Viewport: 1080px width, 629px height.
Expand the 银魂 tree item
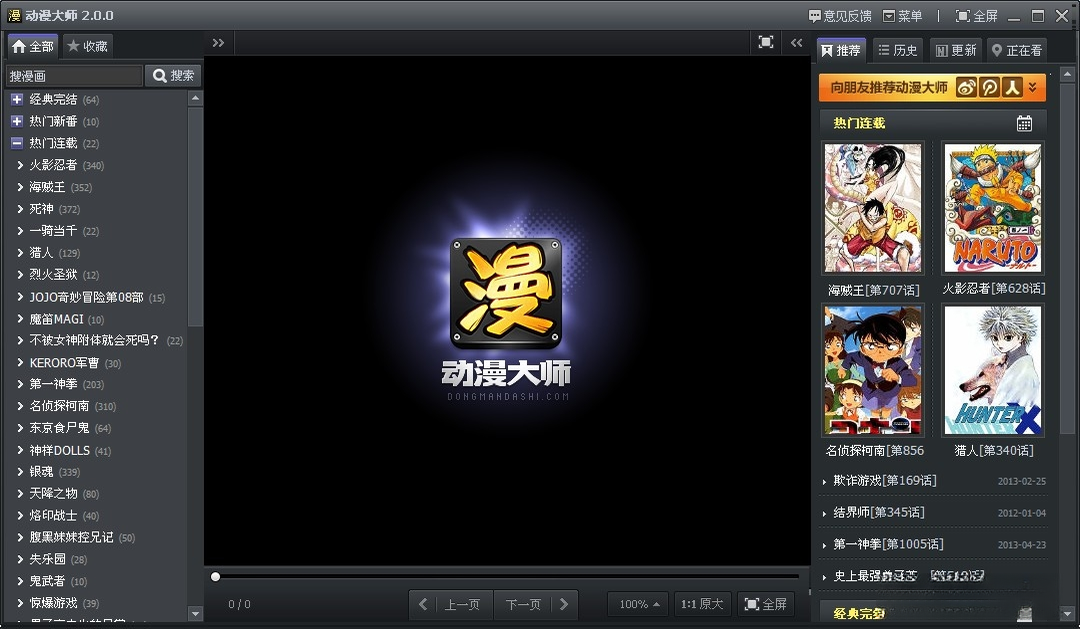click(20, 472)
